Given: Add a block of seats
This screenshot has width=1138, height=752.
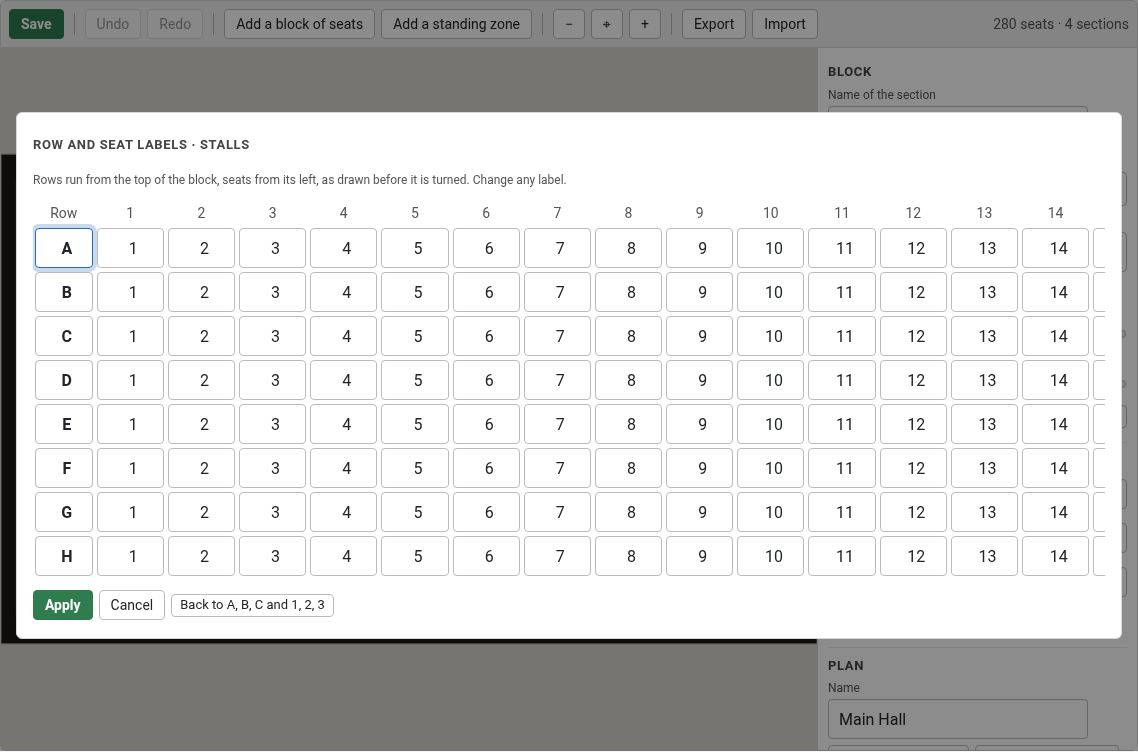Looking at the screenshot, I should 300,24.
